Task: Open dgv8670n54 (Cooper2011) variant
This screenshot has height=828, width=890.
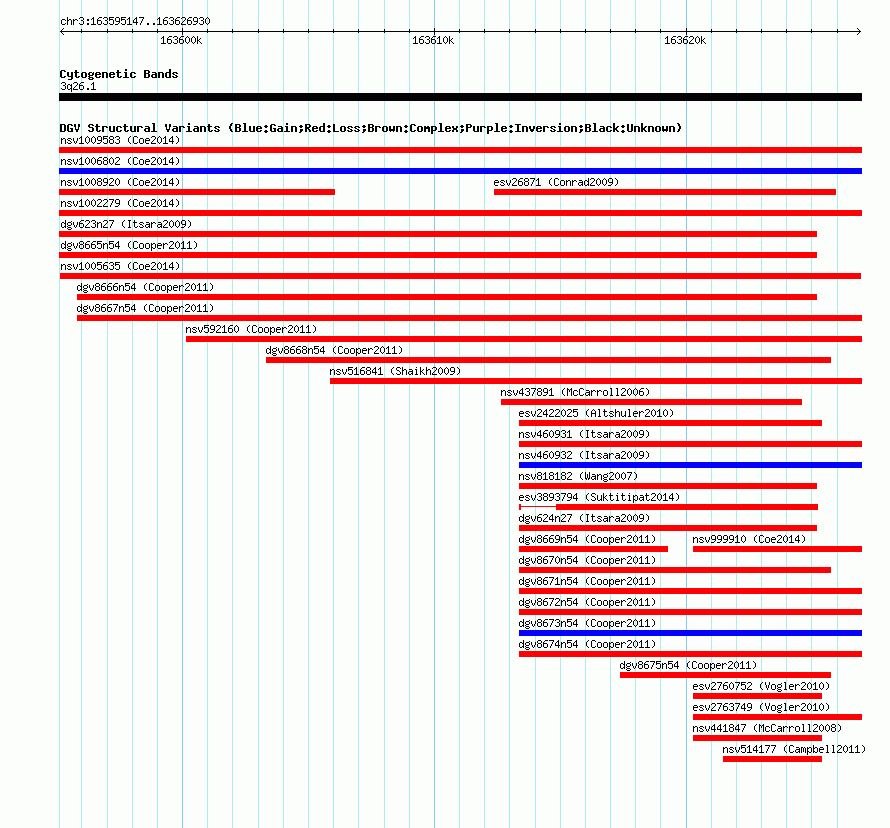Action: (587, 560)
